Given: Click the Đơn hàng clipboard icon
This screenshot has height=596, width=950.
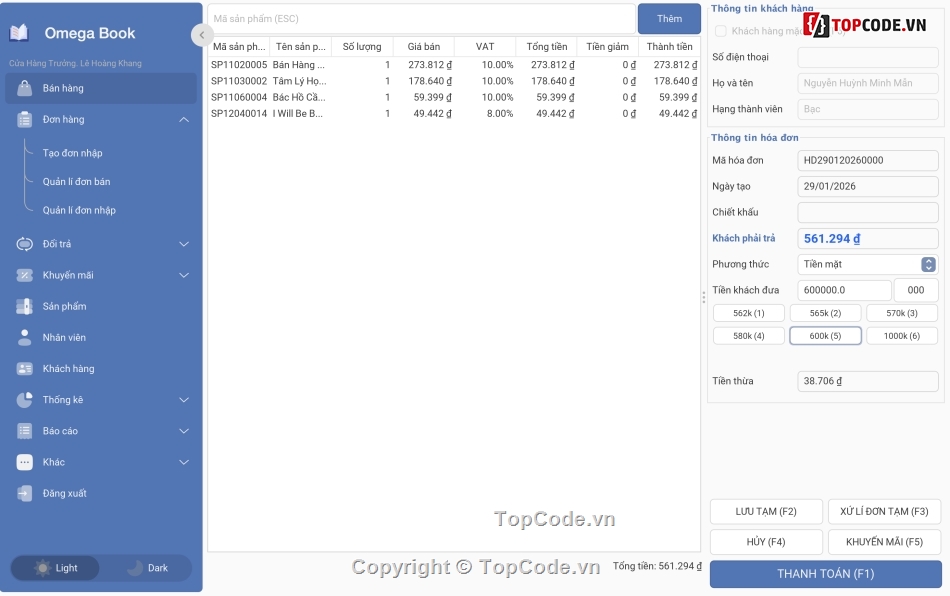Looking at the screenshot, I should [24, 119].
